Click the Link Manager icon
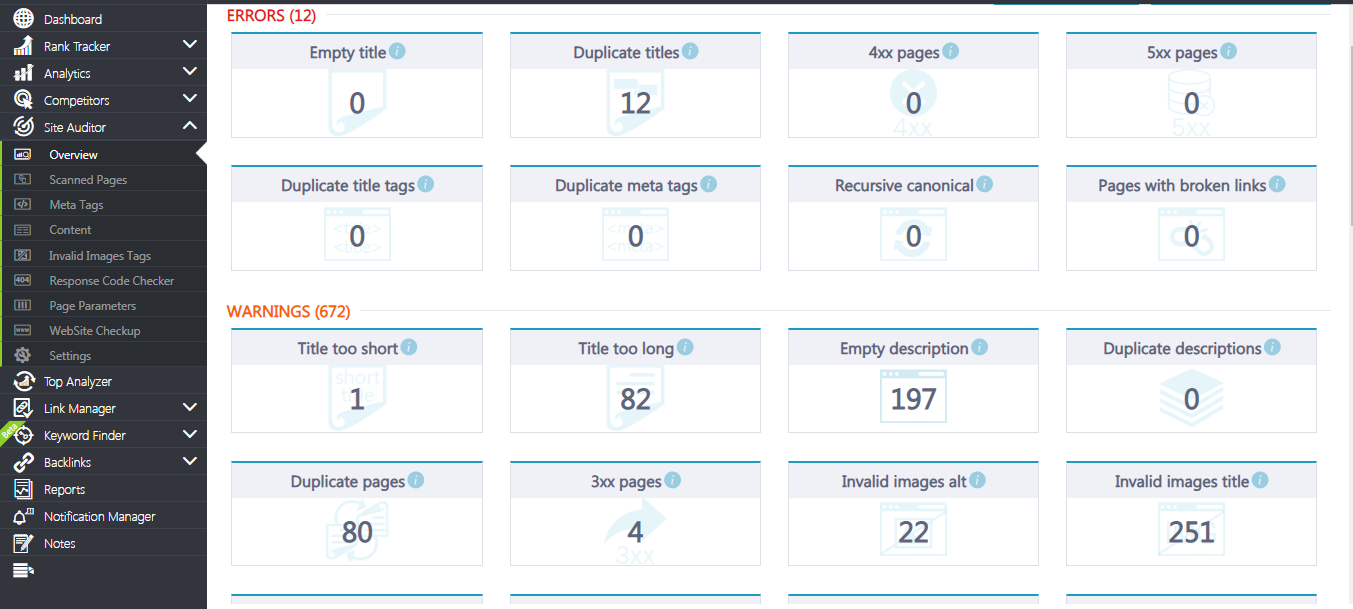 [23, 408]
